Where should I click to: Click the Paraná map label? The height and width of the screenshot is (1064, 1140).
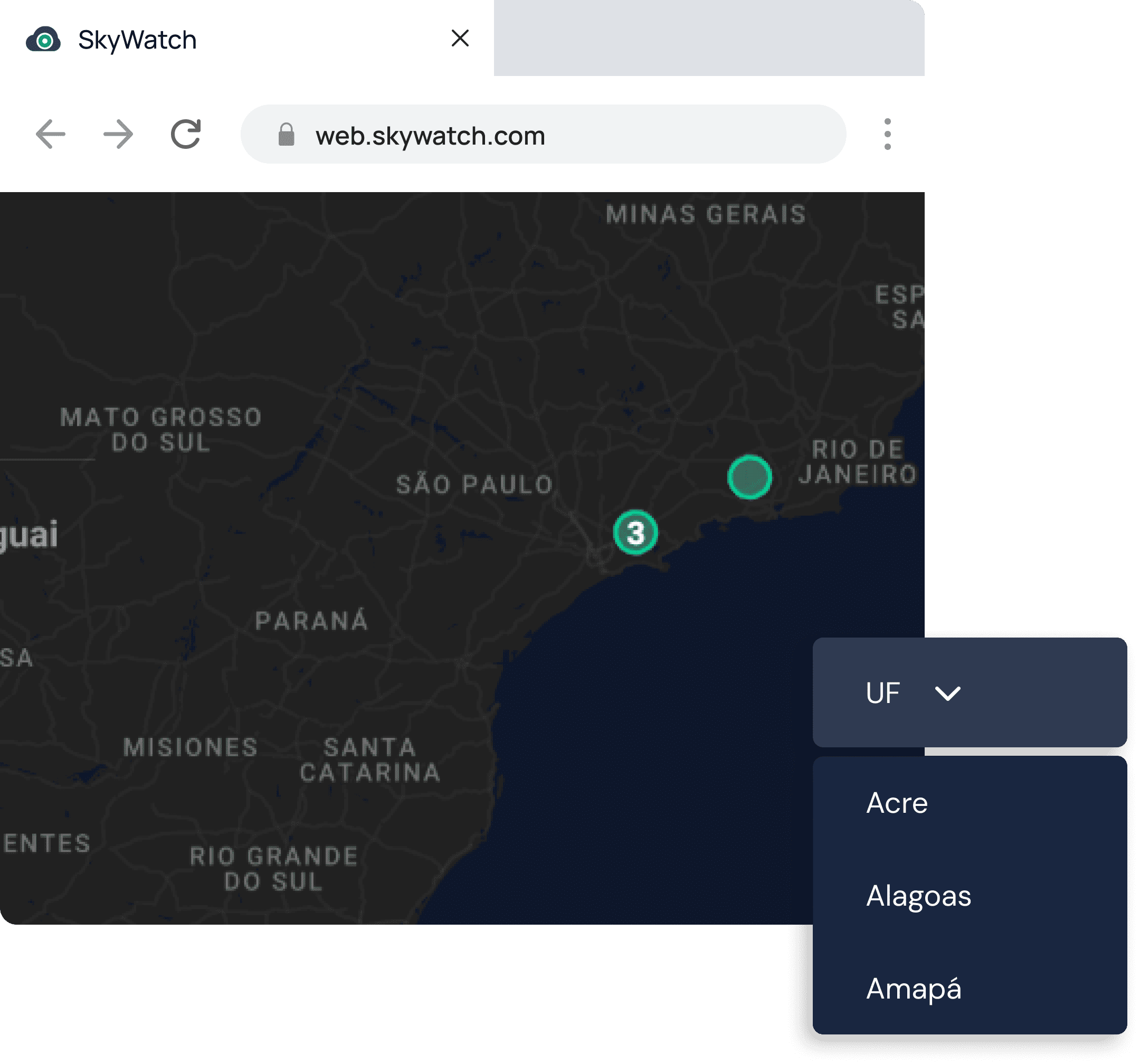pos(311,621)
